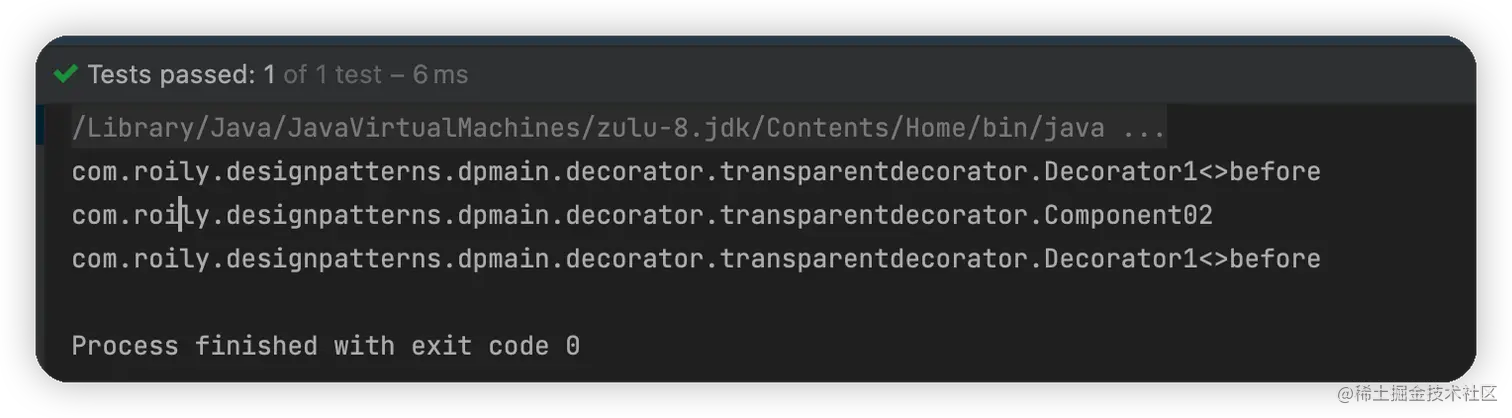Click the 'Tests passed: 1' label
1512x418 pixels.
tap(181, 75)
